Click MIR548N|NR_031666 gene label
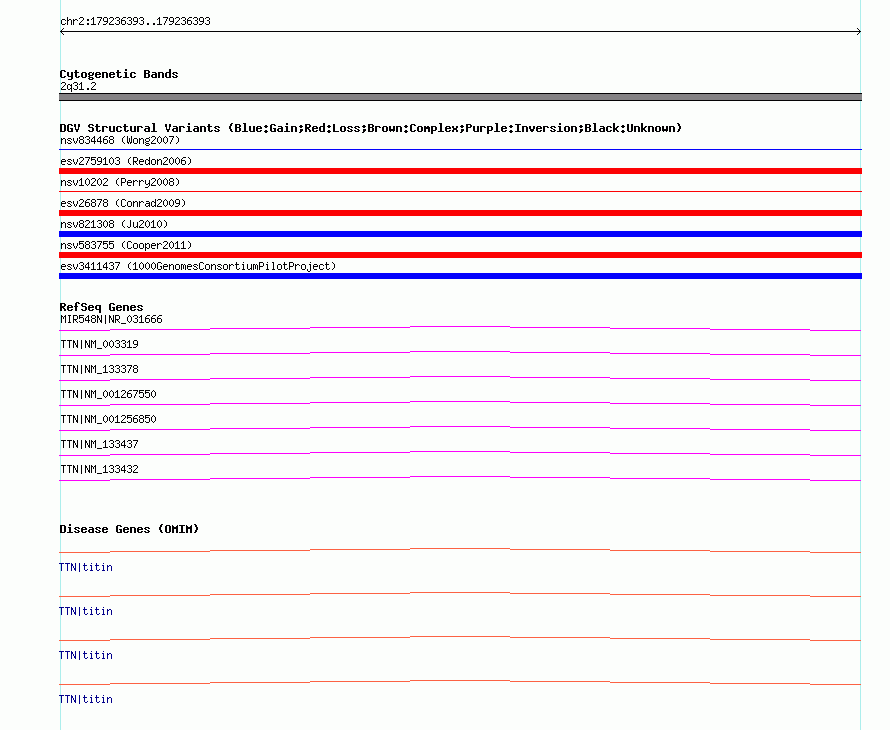This screenshot has width=890, height=730. (111, 320)
